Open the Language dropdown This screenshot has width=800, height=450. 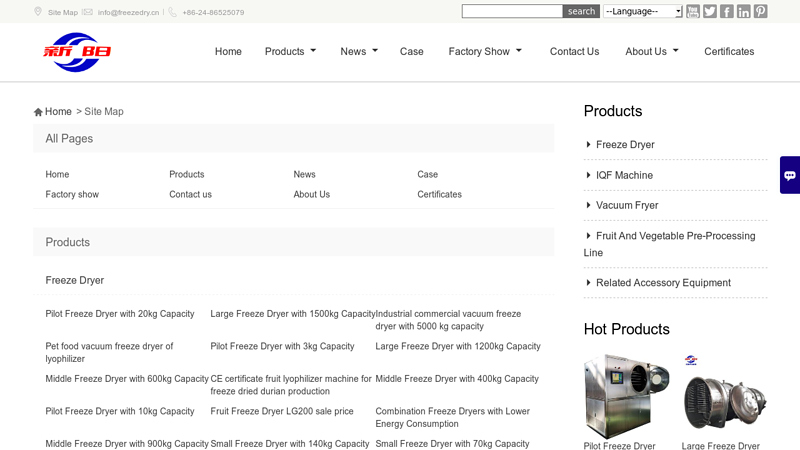tap(643, 11)
